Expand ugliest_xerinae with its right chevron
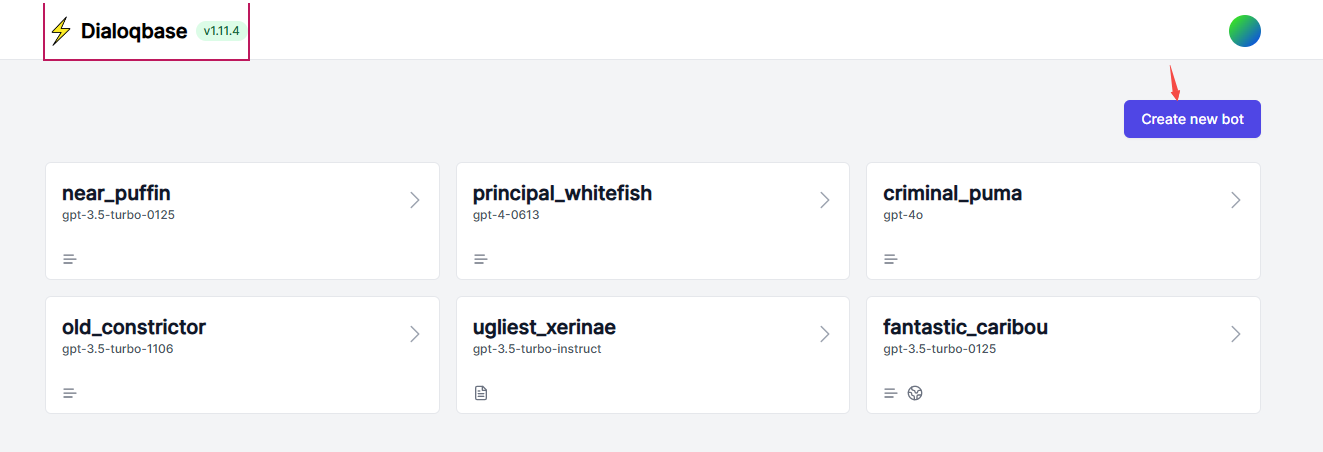 (x=825, y=334)
